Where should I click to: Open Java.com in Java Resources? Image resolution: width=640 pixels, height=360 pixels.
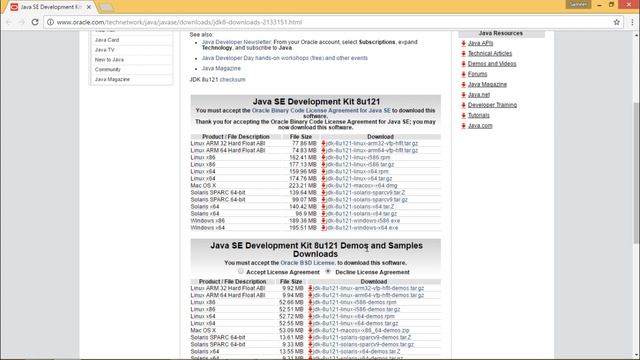(x=480, y=126)
